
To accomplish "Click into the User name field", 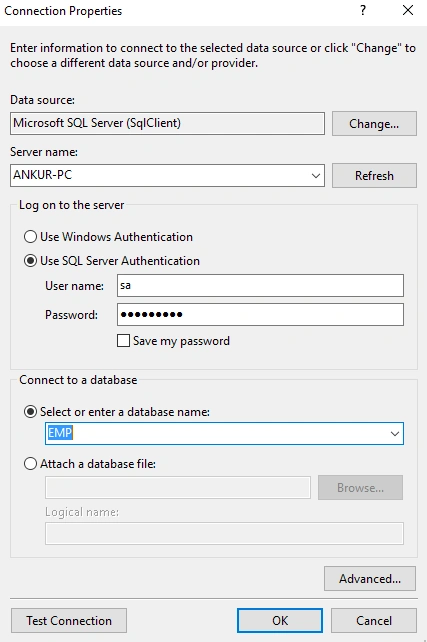I will (260, 285).
